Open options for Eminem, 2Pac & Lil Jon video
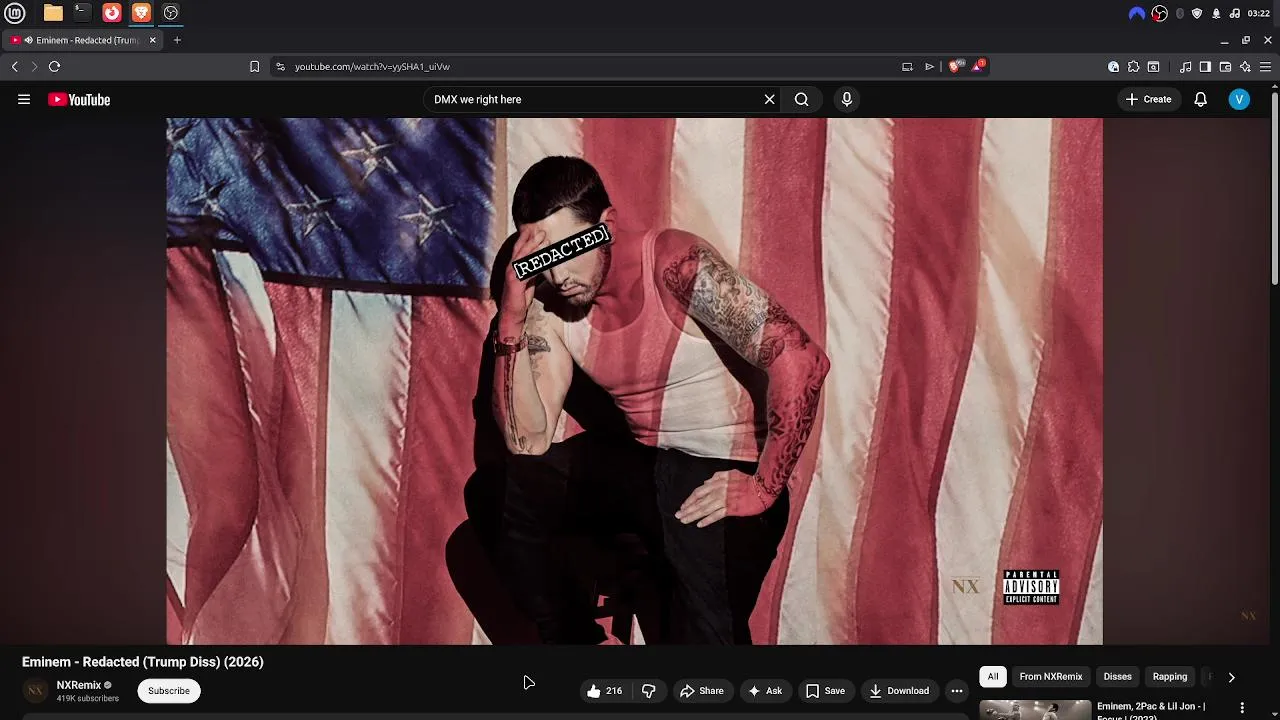 coord(1242,708)
